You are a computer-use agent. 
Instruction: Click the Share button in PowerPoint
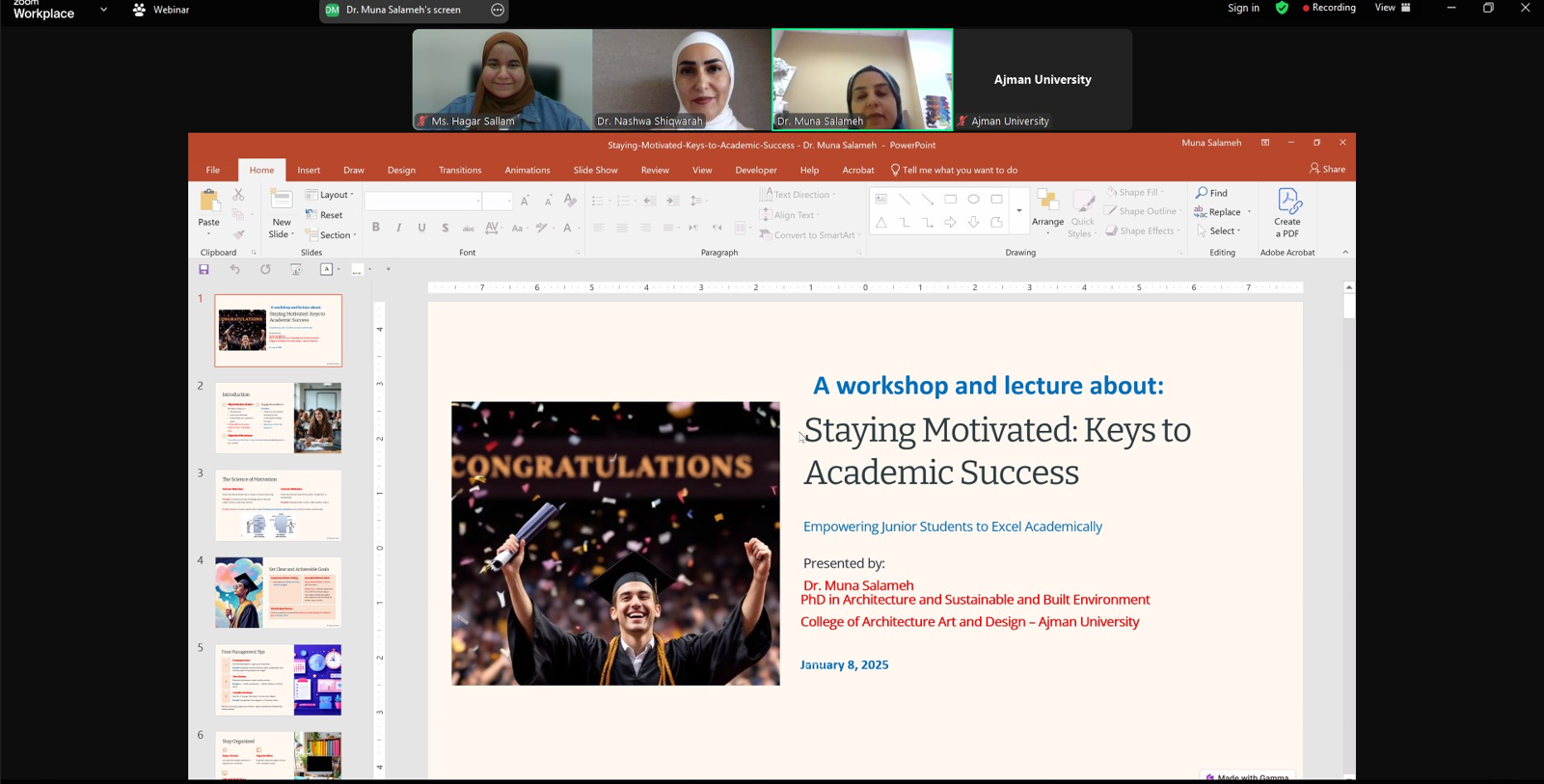(1327, 170)
